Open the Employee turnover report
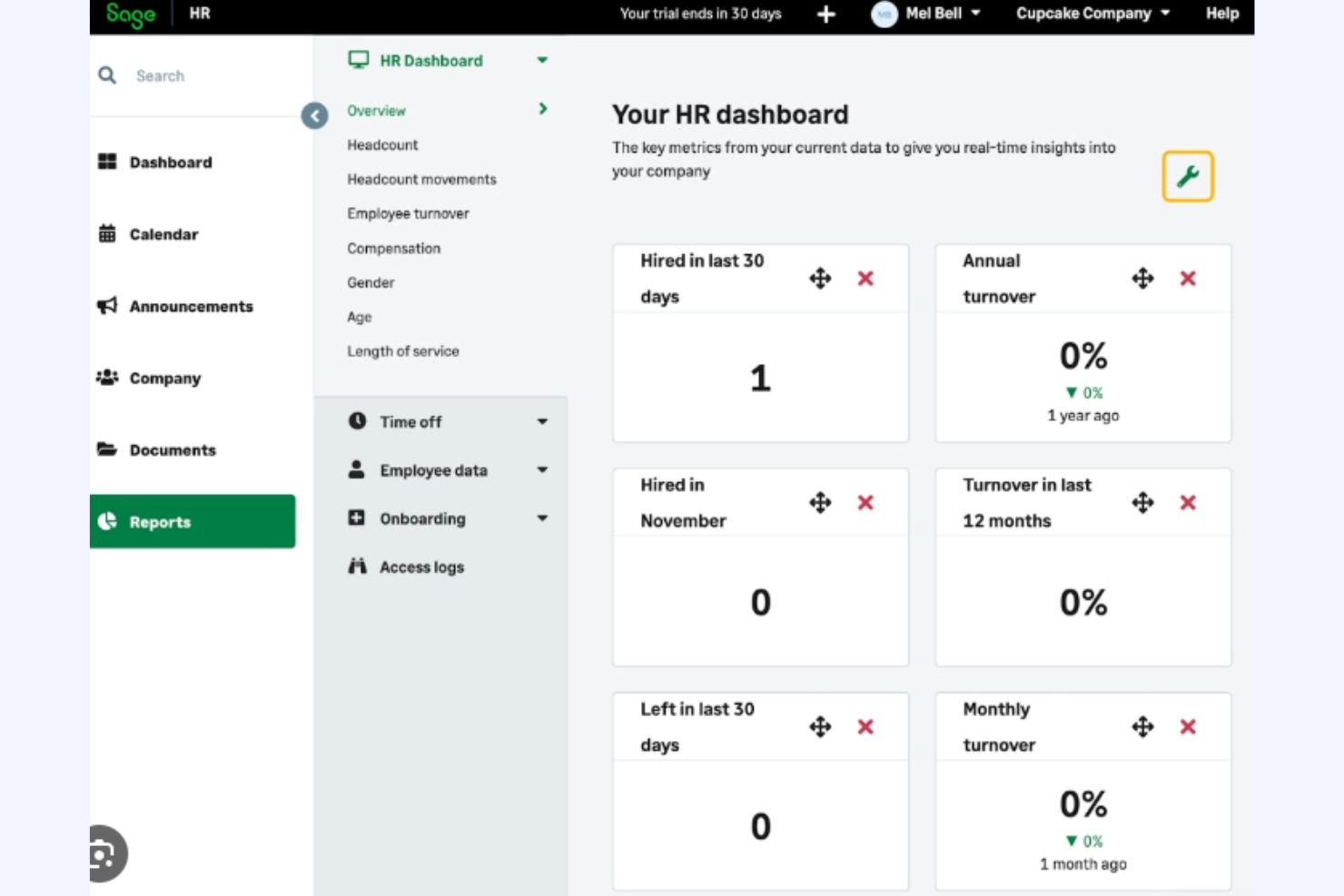The image size is (1344, 896). click(408, 214)
